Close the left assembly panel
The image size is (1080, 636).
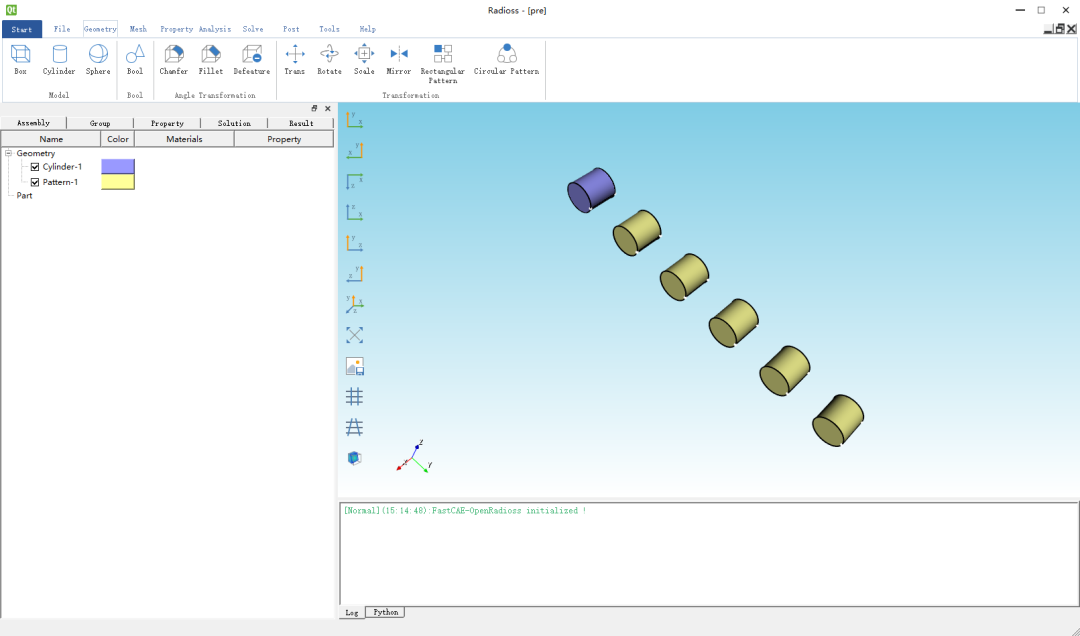(x=328, y=108)
